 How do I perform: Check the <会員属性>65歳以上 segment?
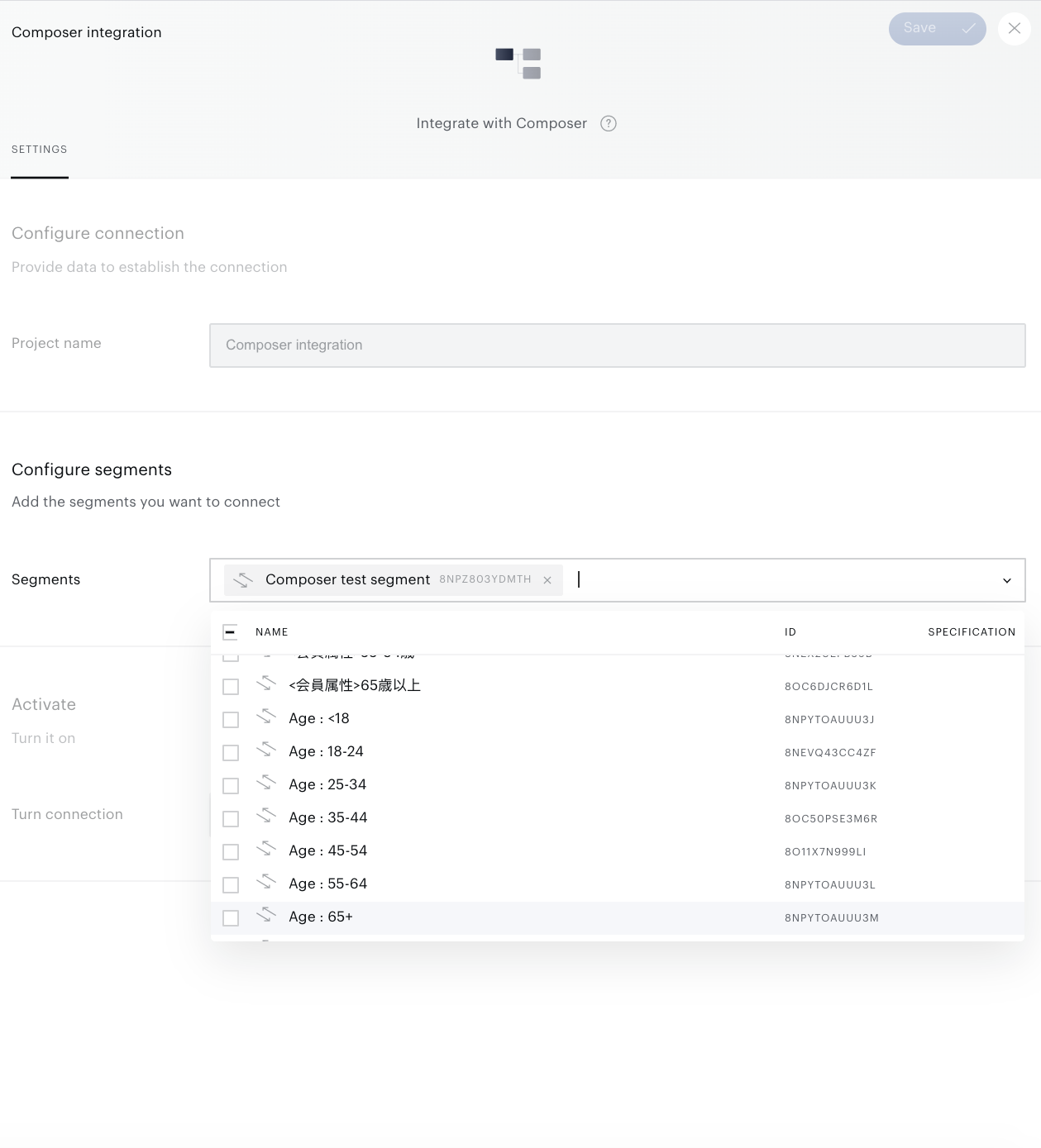(x=231, y=687)
